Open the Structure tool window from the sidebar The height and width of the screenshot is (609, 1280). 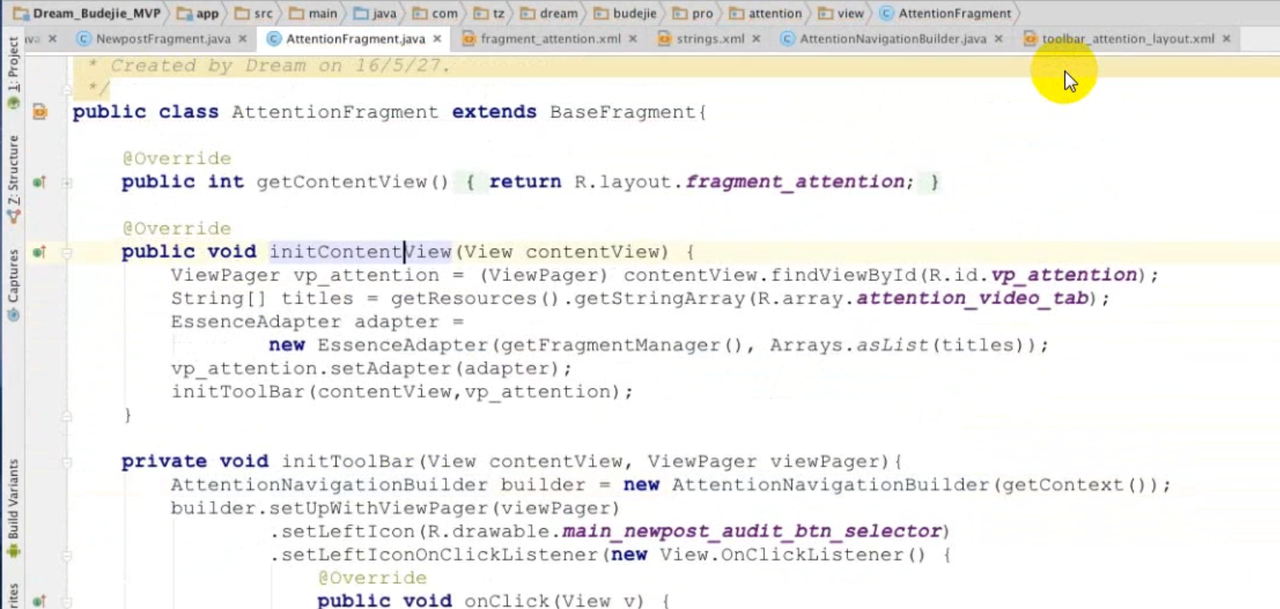click(13, 178)
